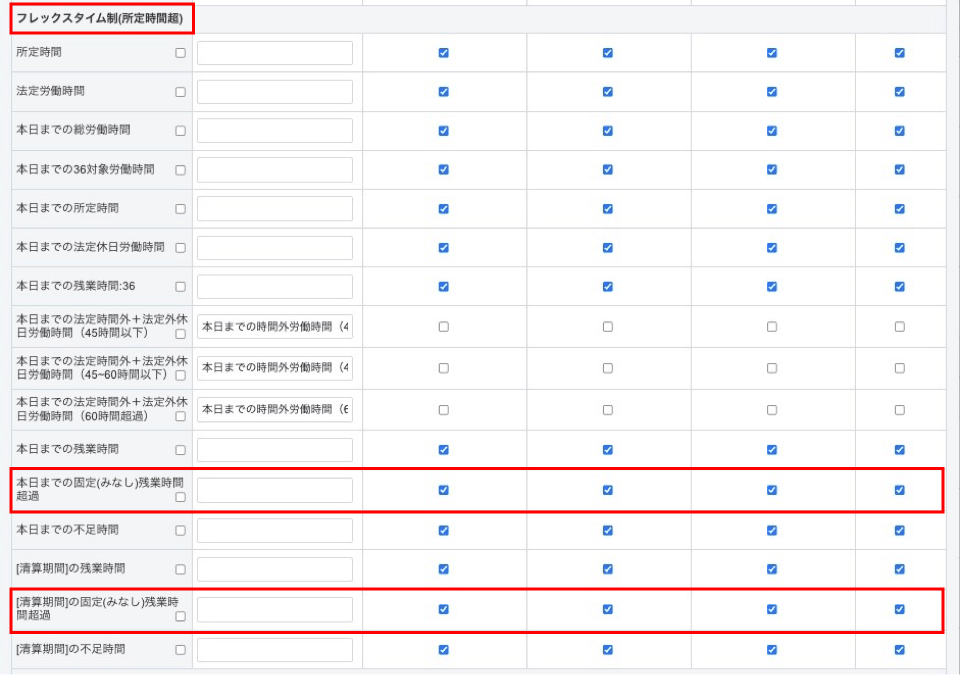Focus the input box for 本日までの36対象労働時間

275,170
